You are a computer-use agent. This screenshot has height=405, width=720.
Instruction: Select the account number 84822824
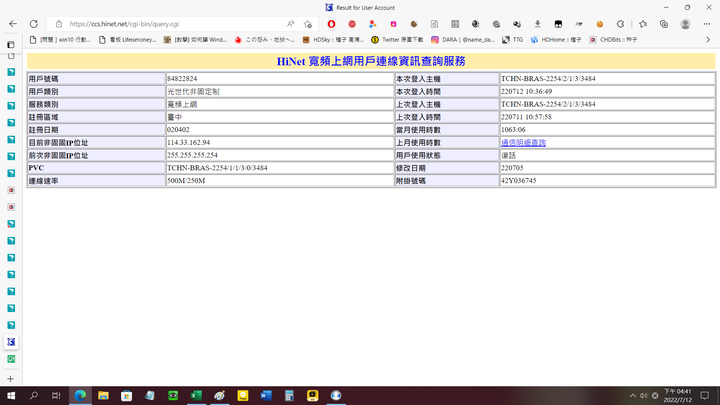point(182,79)
